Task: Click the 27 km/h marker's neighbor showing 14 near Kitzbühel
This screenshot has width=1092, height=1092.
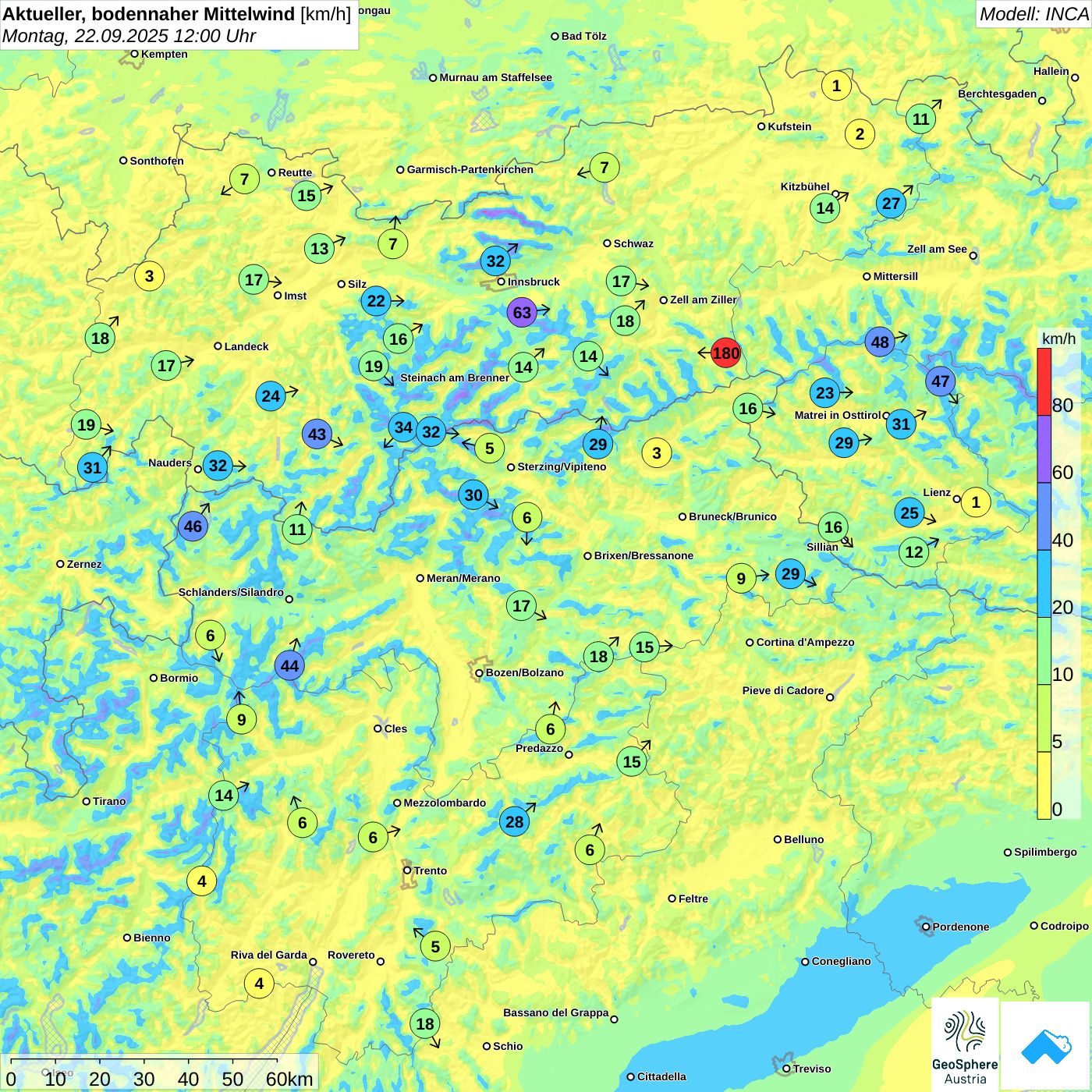Action: pyautogui.click(x=825, y=208)
